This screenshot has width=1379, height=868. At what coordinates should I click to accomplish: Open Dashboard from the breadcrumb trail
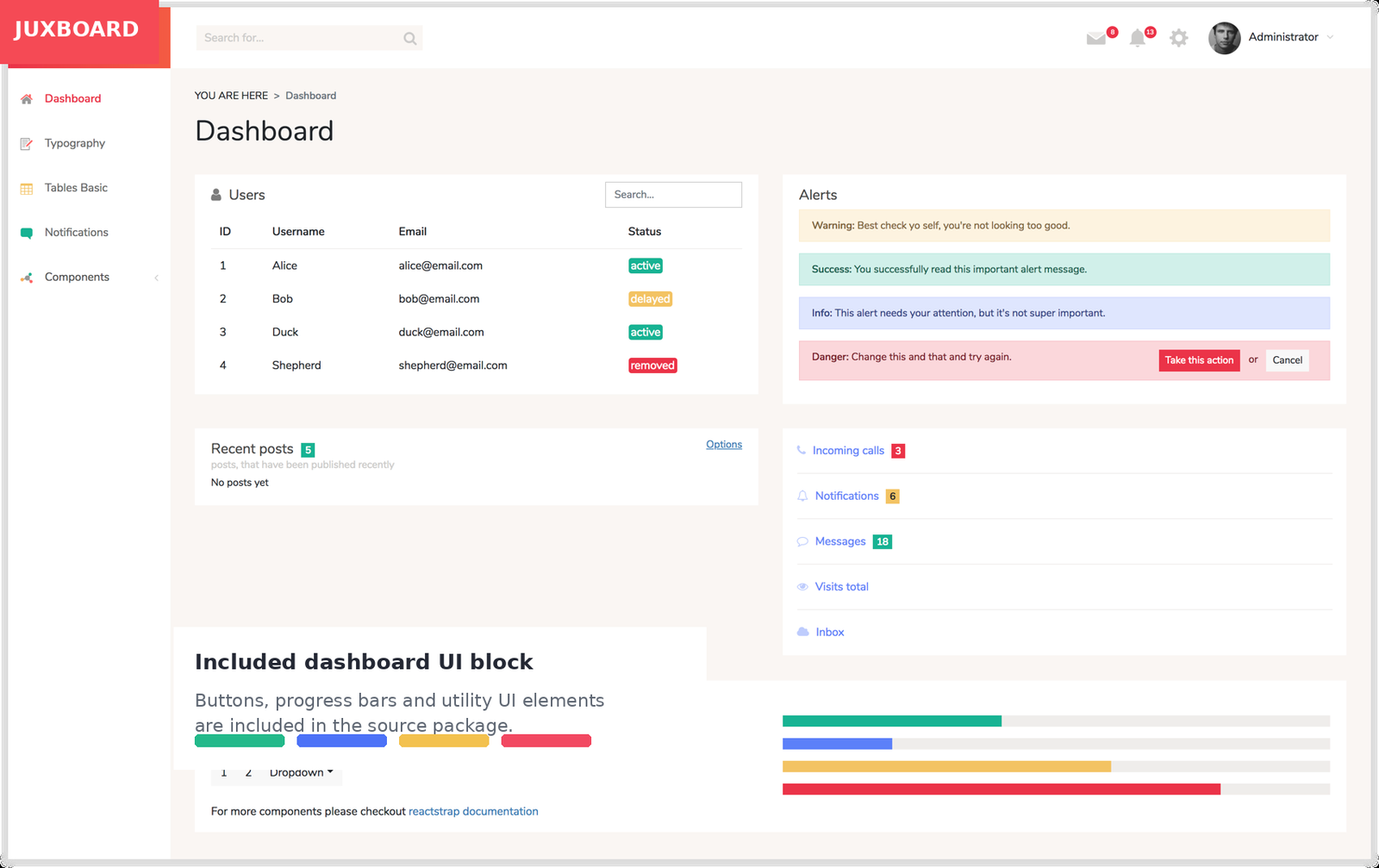pyautogui.click(x=310, y=95)
